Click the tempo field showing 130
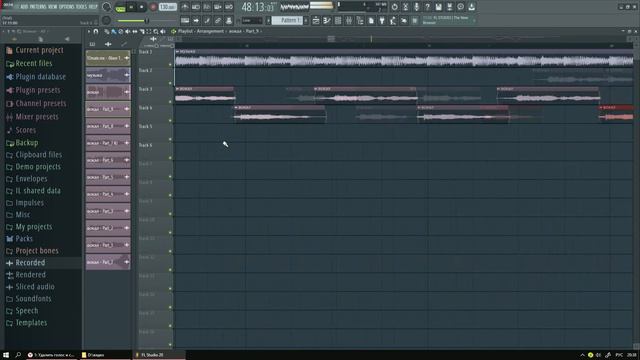Viewport: 640px width, 360px height. 167,7
